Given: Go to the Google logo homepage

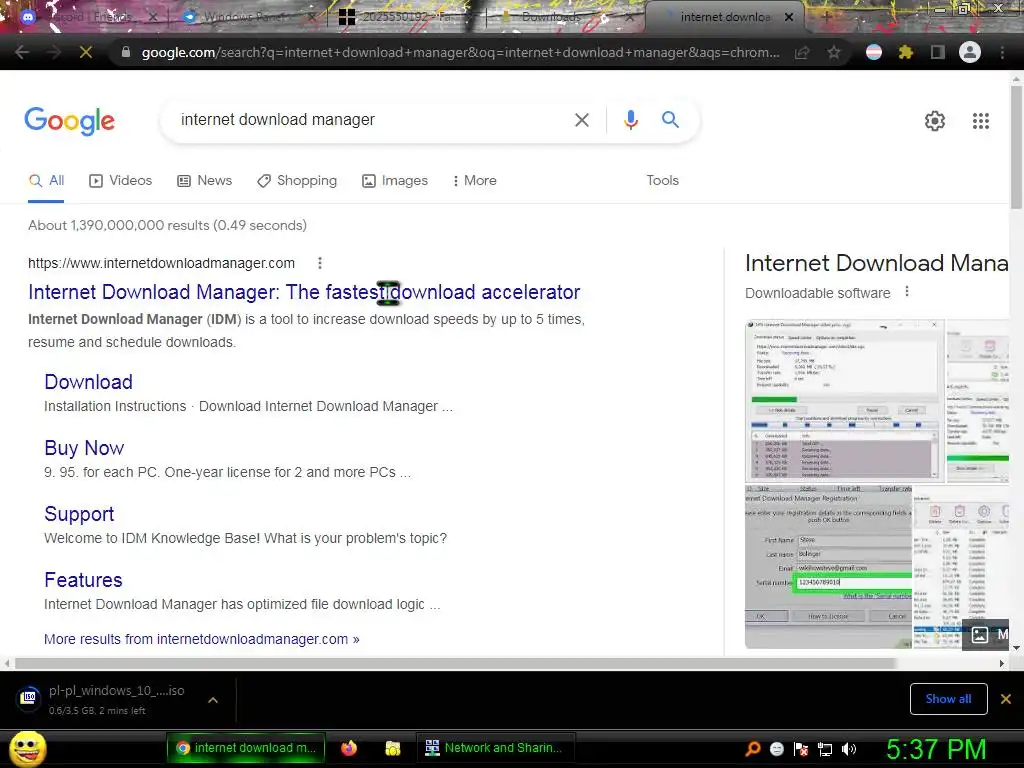Looking at the screenshot, I should click(x=69, y=121).
